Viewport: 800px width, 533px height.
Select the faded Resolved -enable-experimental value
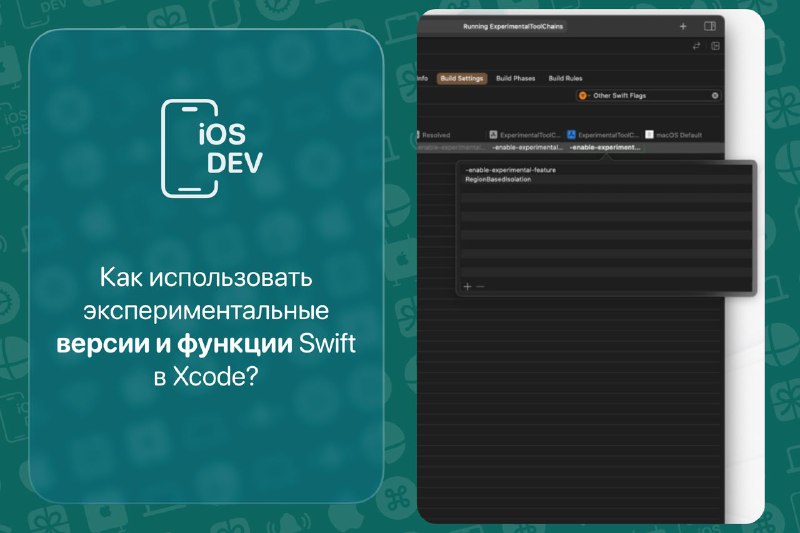[x=452, y=147]
